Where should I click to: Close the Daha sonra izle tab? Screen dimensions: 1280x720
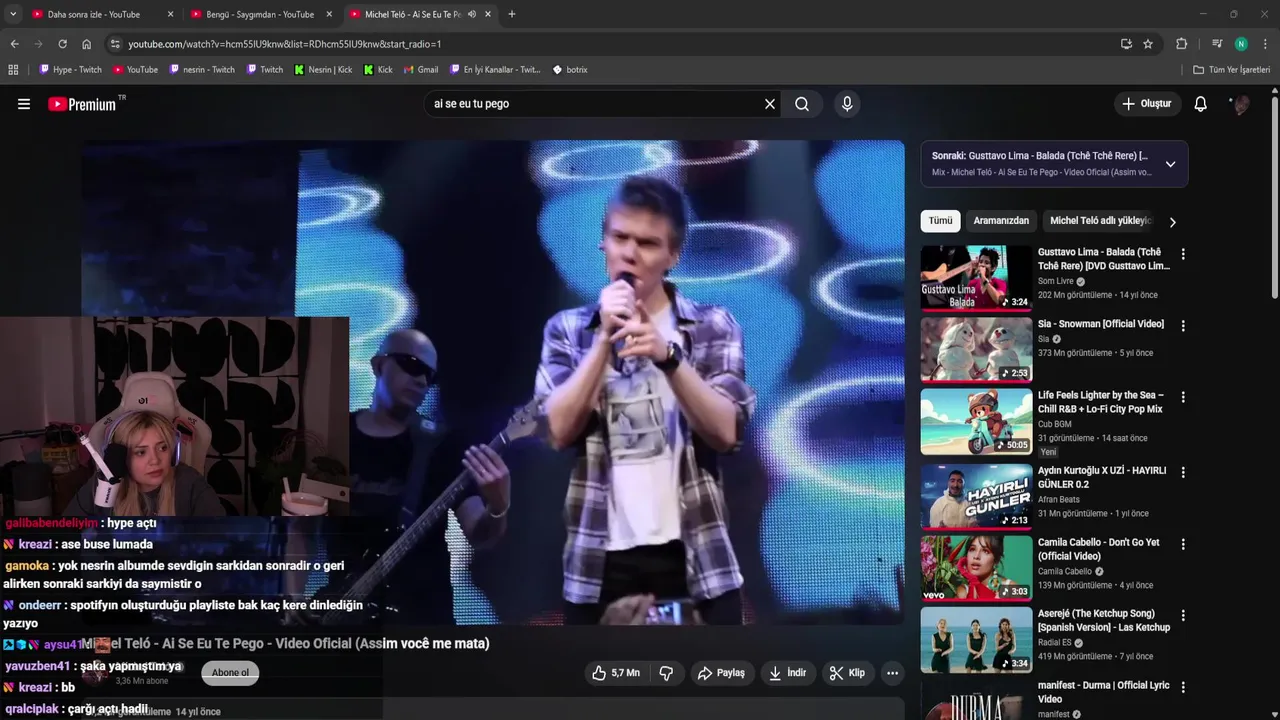click(170, 14)
